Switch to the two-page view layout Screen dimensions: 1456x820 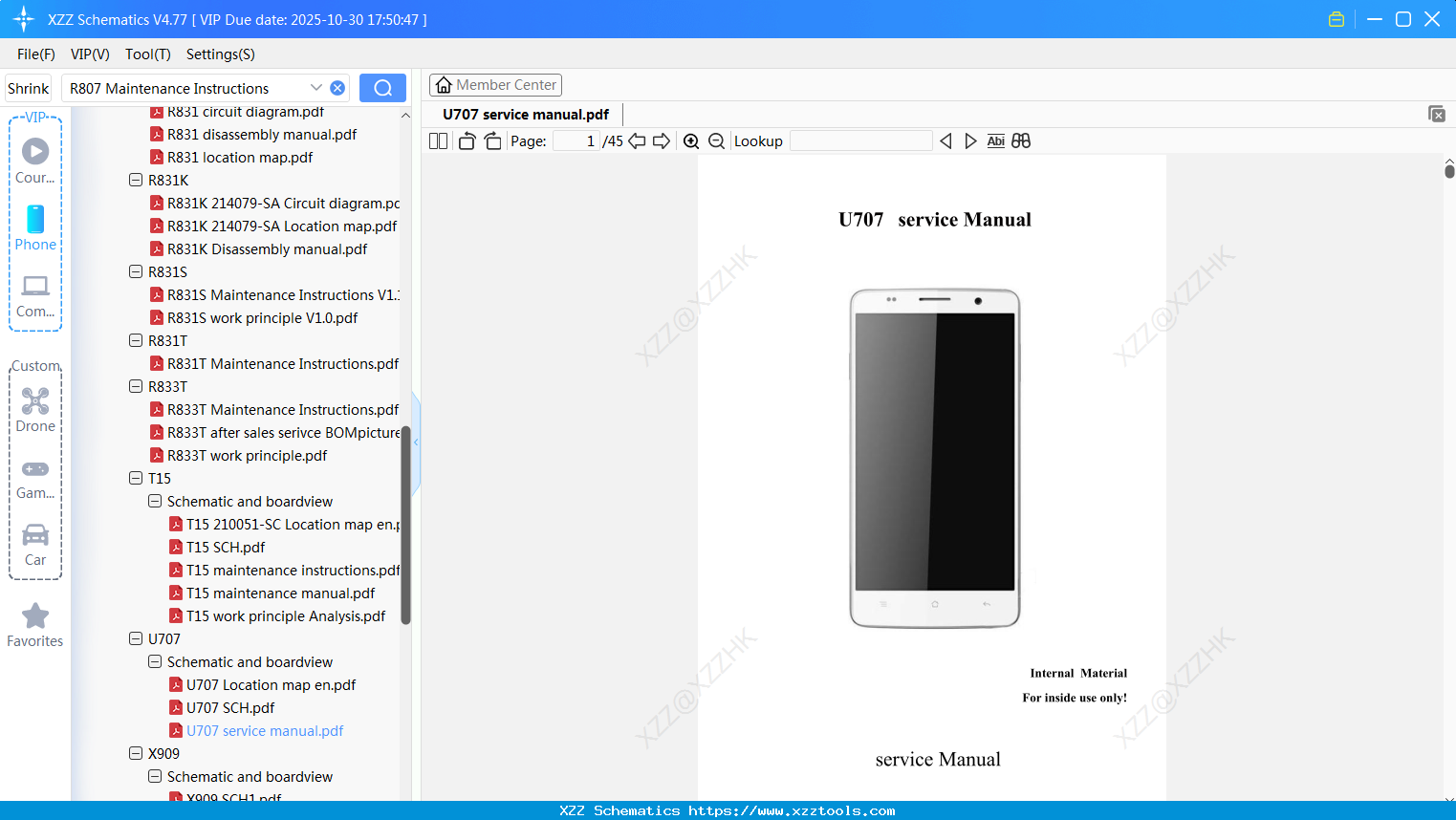(x=438, y=140)
